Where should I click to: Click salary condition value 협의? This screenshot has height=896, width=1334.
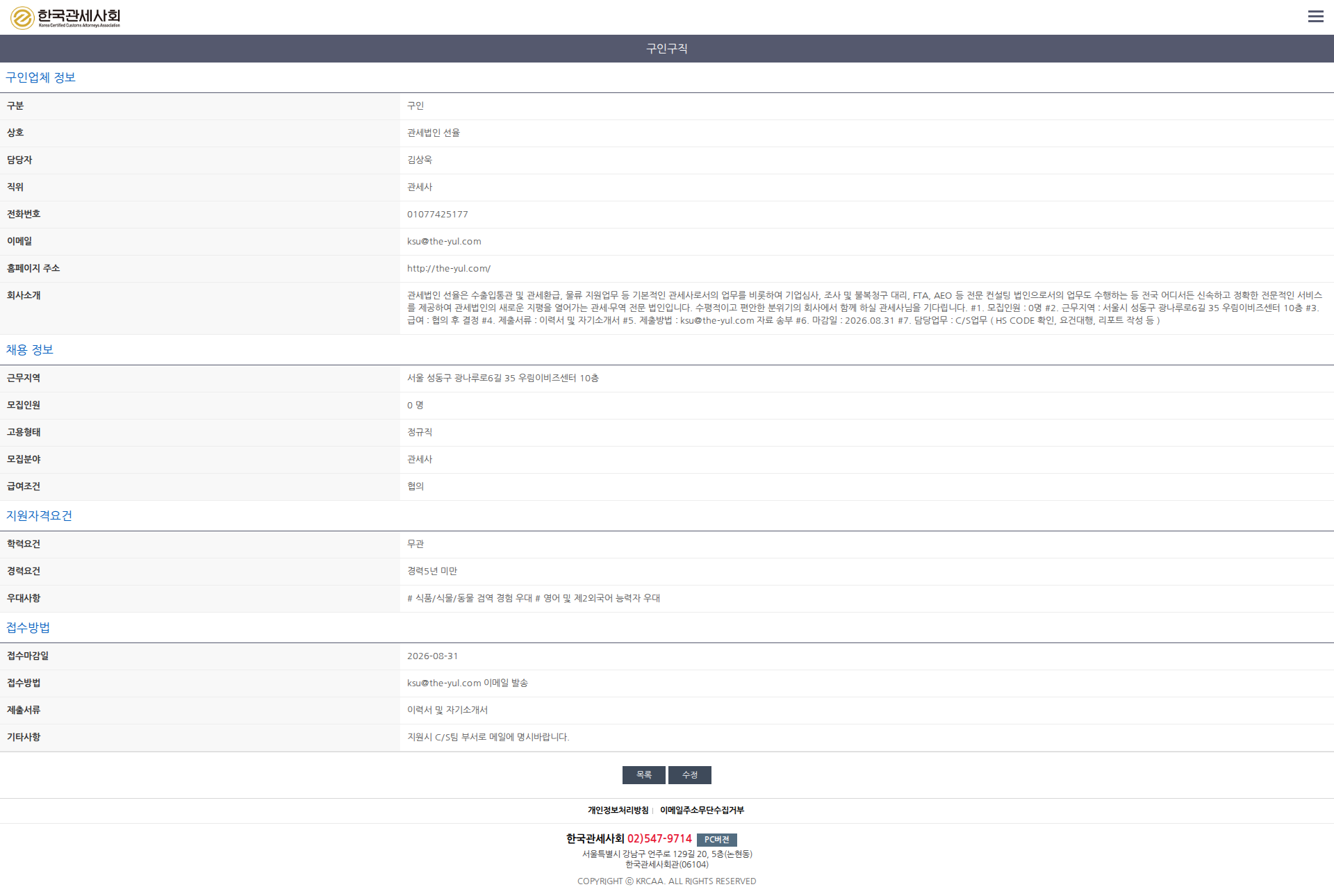coord(415,487)
